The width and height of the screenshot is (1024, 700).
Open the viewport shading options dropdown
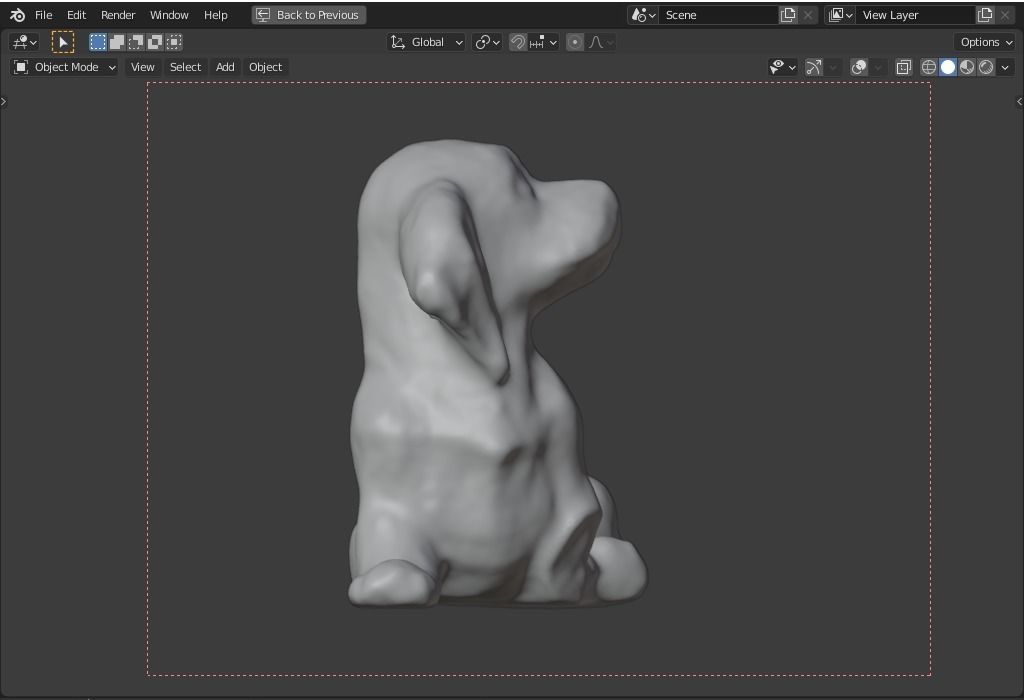[x=1005, y=67]
